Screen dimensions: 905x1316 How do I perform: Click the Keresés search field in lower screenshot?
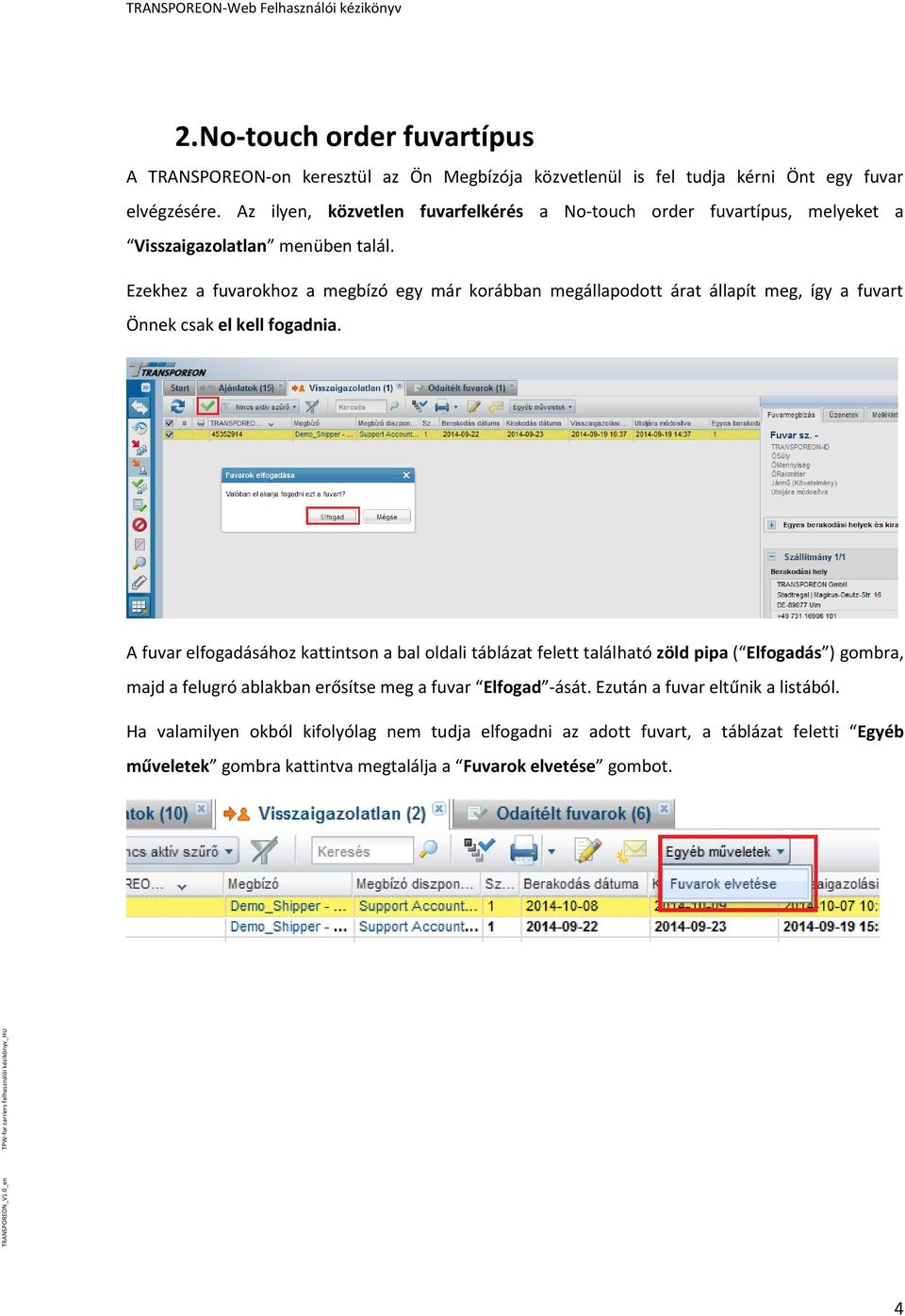tap(362, 851)
